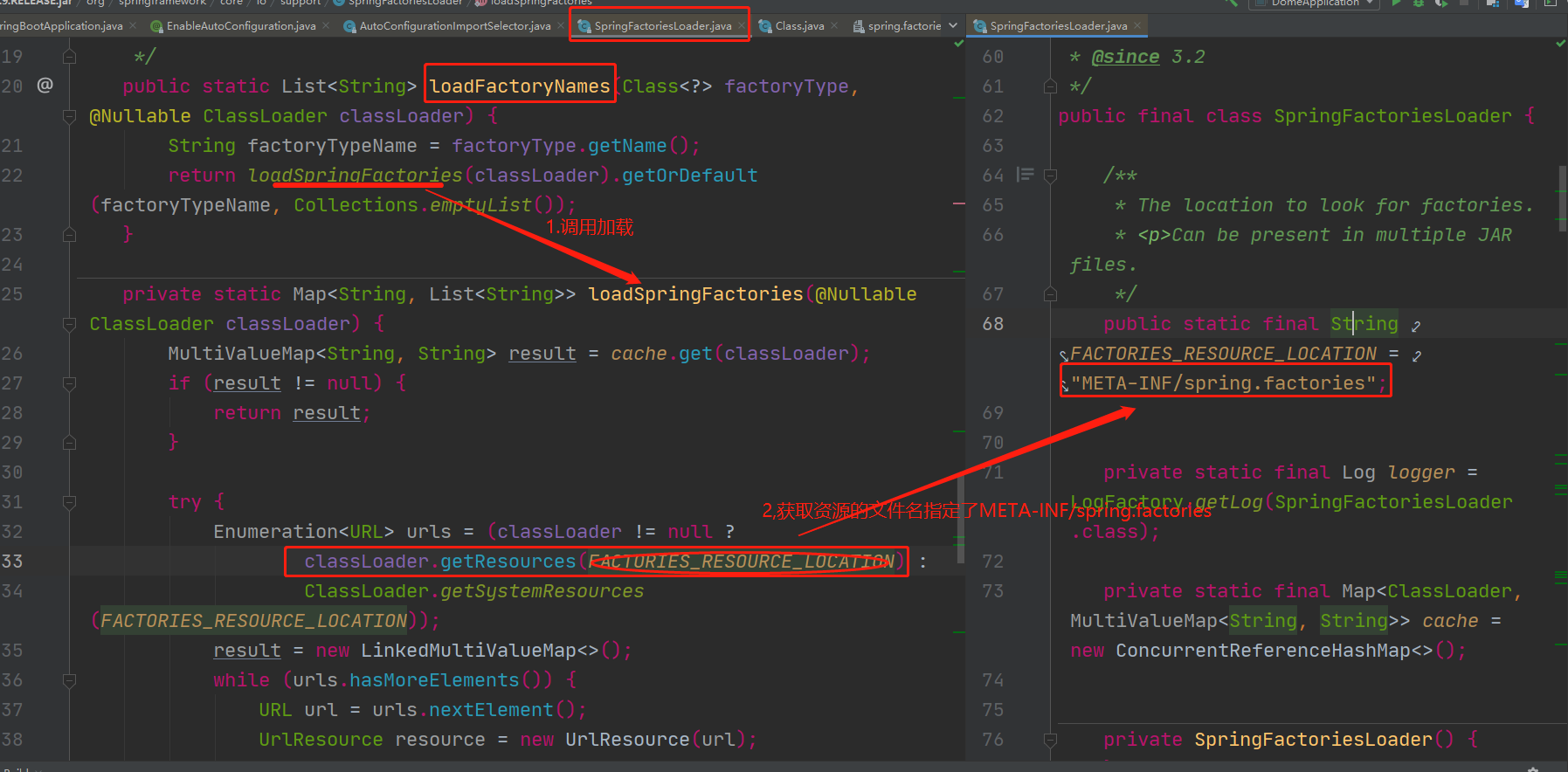Image resolution: width=1568 pixels, height=772 pixels.
Task: Switch to EnableAutoConfiguration.java tab
Action: (241, 26)
